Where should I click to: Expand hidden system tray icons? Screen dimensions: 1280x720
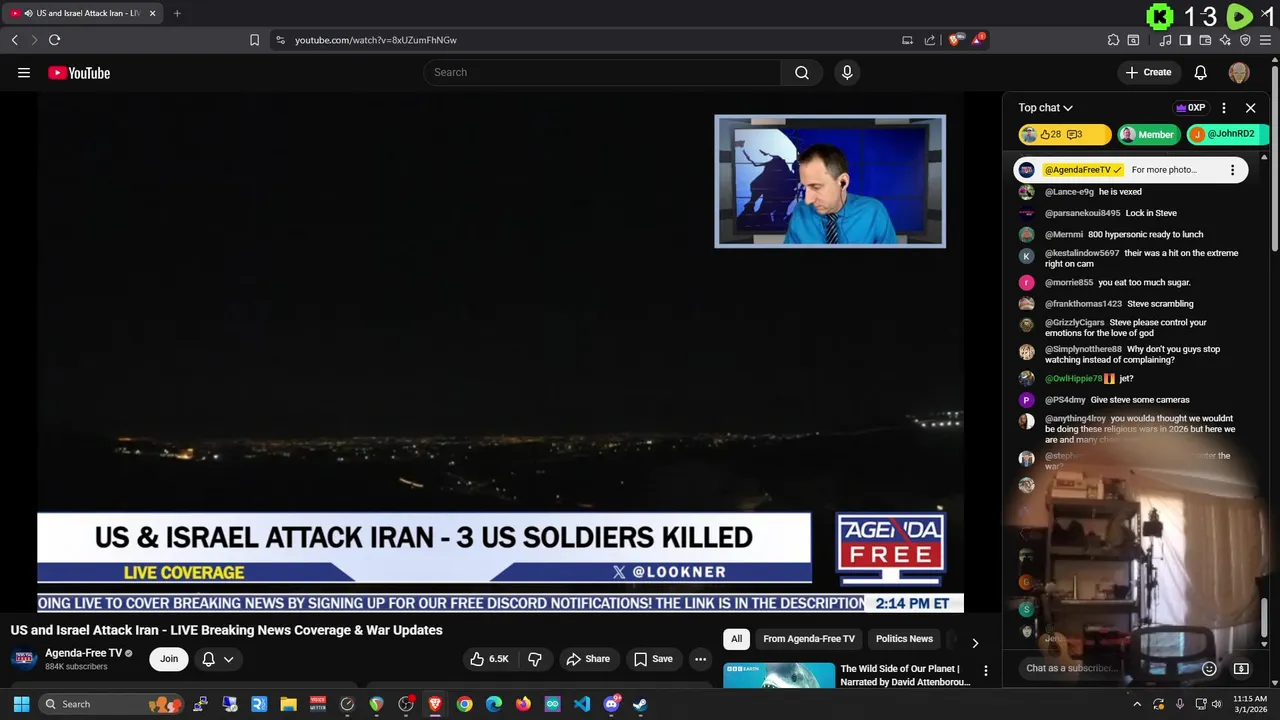[x=1137, y=704]
